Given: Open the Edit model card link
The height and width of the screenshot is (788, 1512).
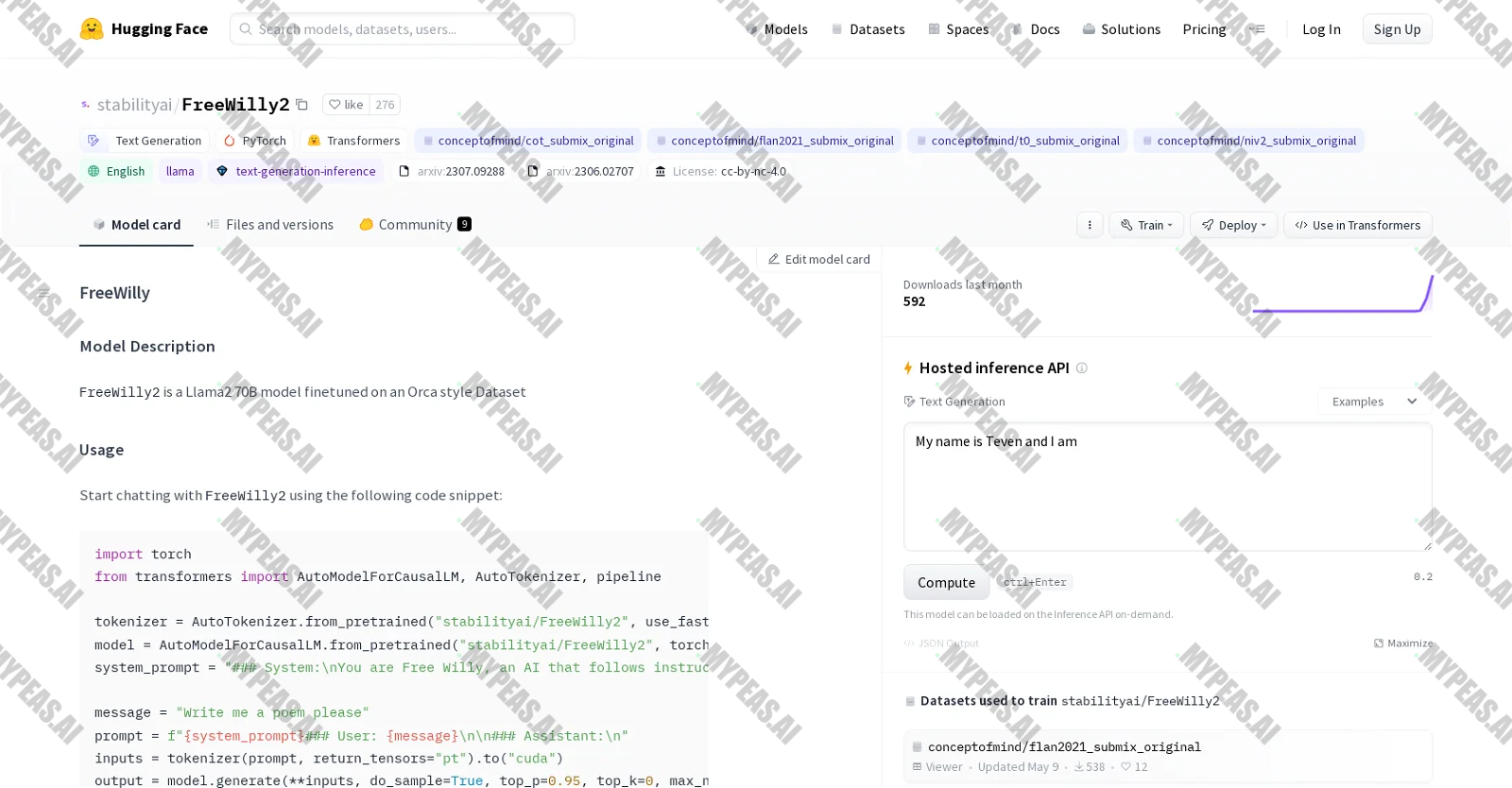Looking at the screenshot, I should coord(818,259).
